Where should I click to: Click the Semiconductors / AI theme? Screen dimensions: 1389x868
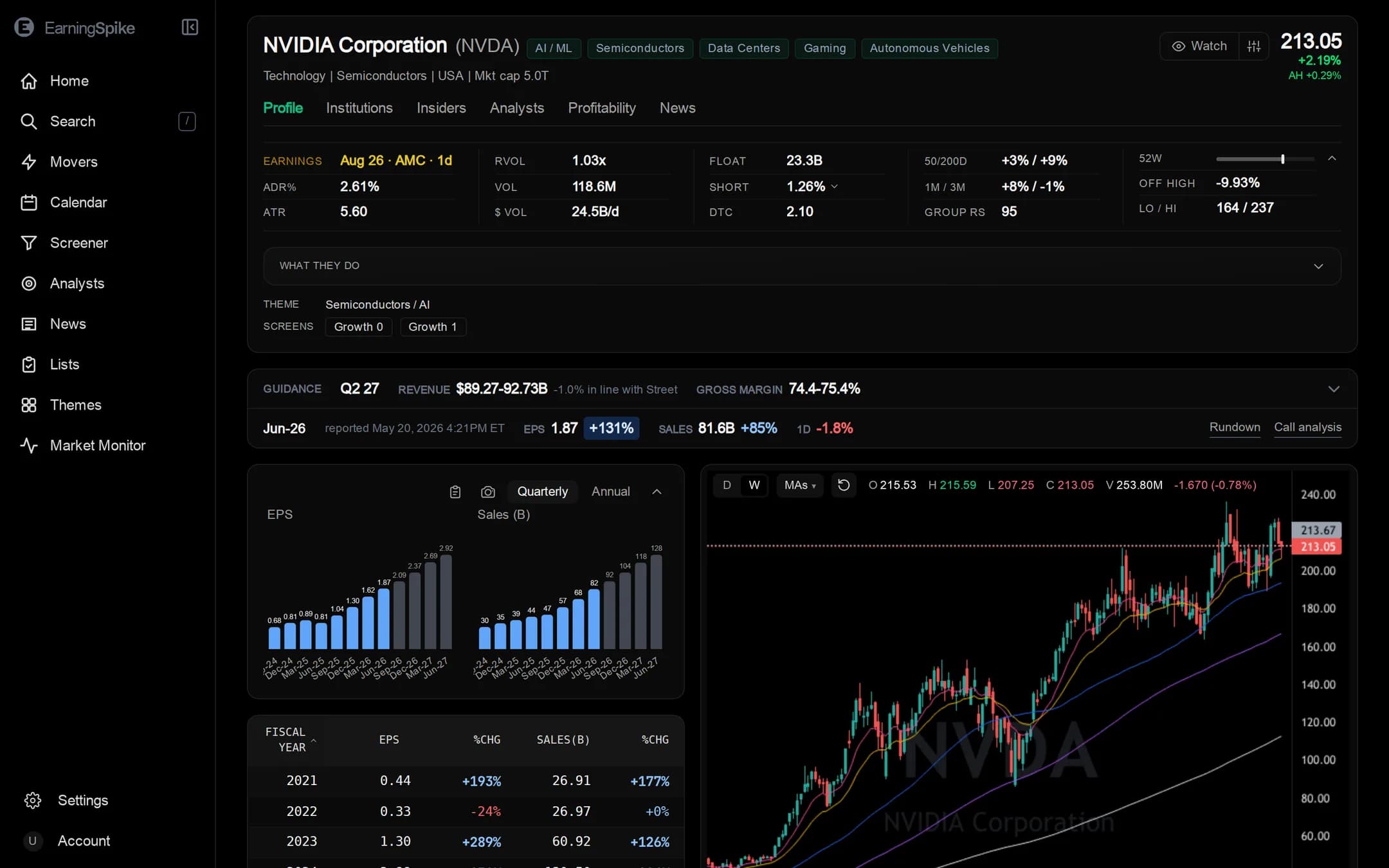[377, 305]
